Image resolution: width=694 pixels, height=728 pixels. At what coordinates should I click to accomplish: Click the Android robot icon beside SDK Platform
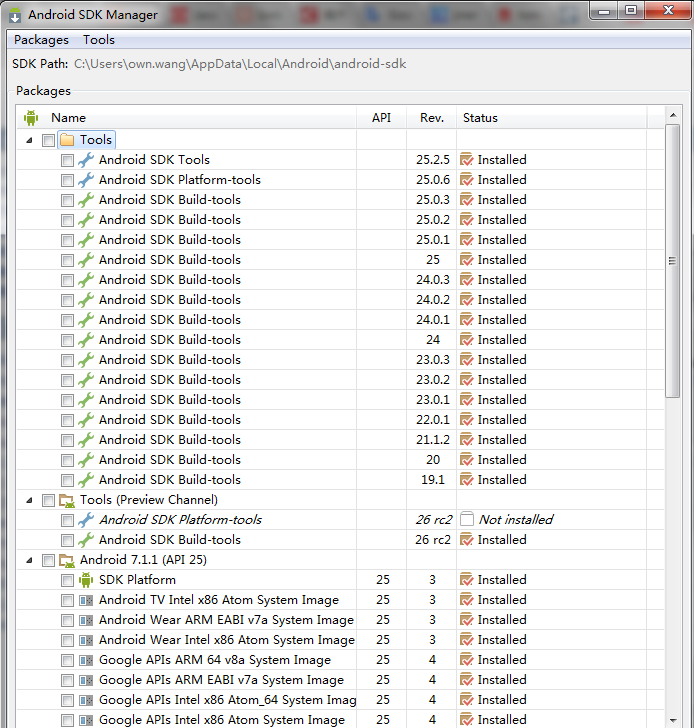[86, 580]
